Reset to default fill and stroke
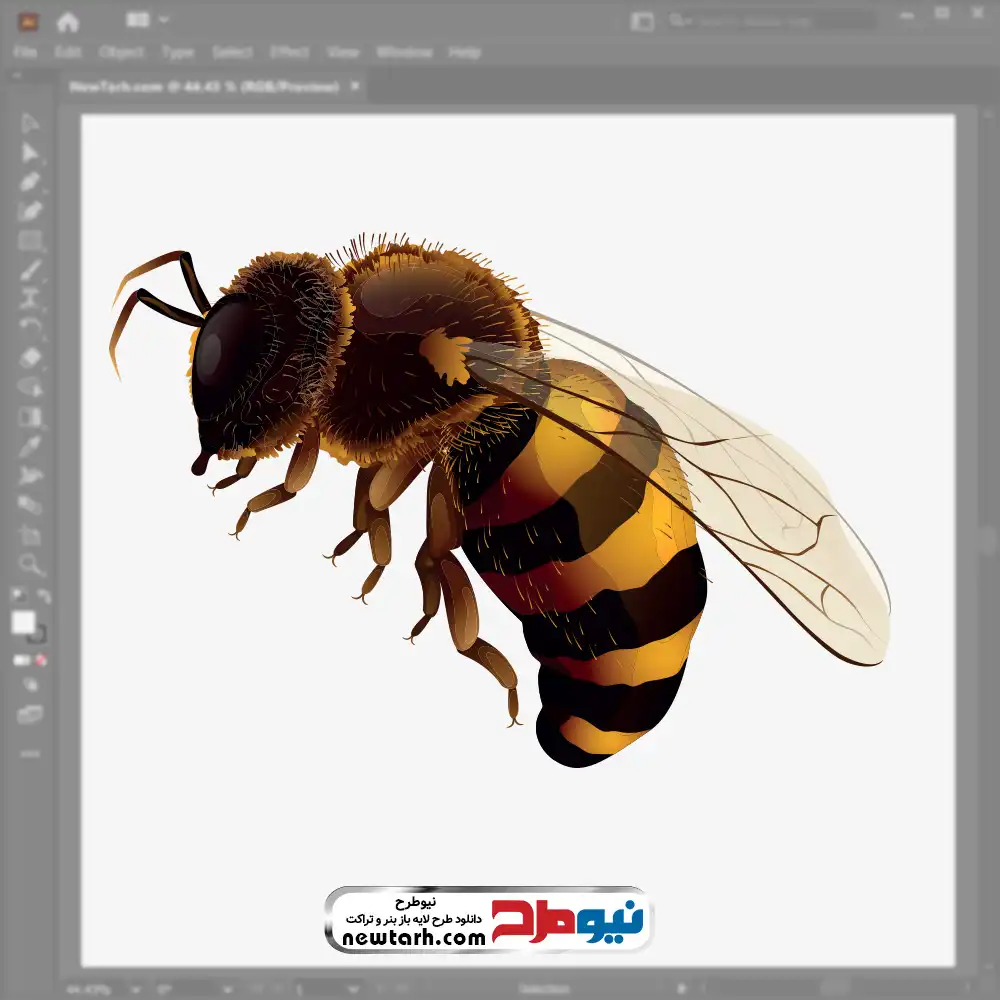This screenshot has width=1000, height=1000. click(x=17, y=597)
